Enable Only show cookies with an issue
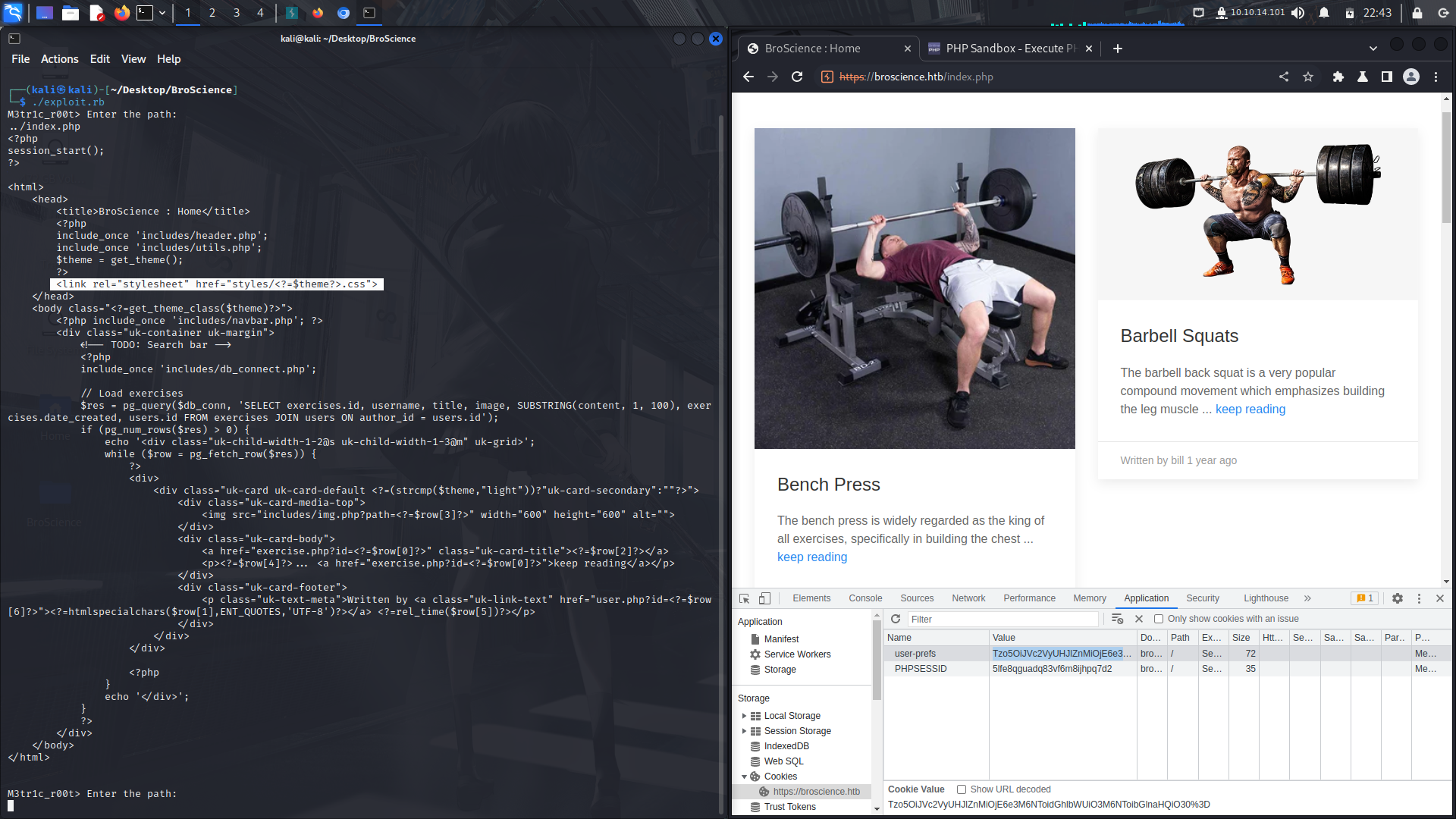This screenshot has width=1456, height=819. point(1159,619)
